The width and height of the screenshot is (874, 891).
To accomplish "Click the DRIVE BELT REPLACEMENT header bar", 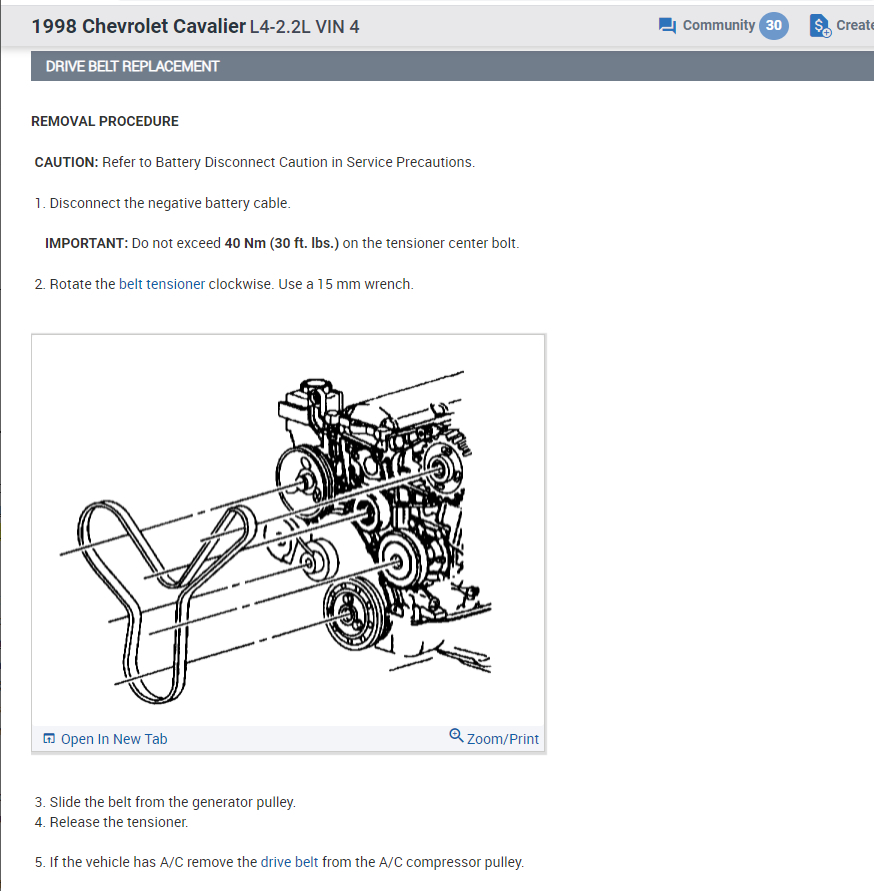I will pyautogui.click(x=452, y=66).
